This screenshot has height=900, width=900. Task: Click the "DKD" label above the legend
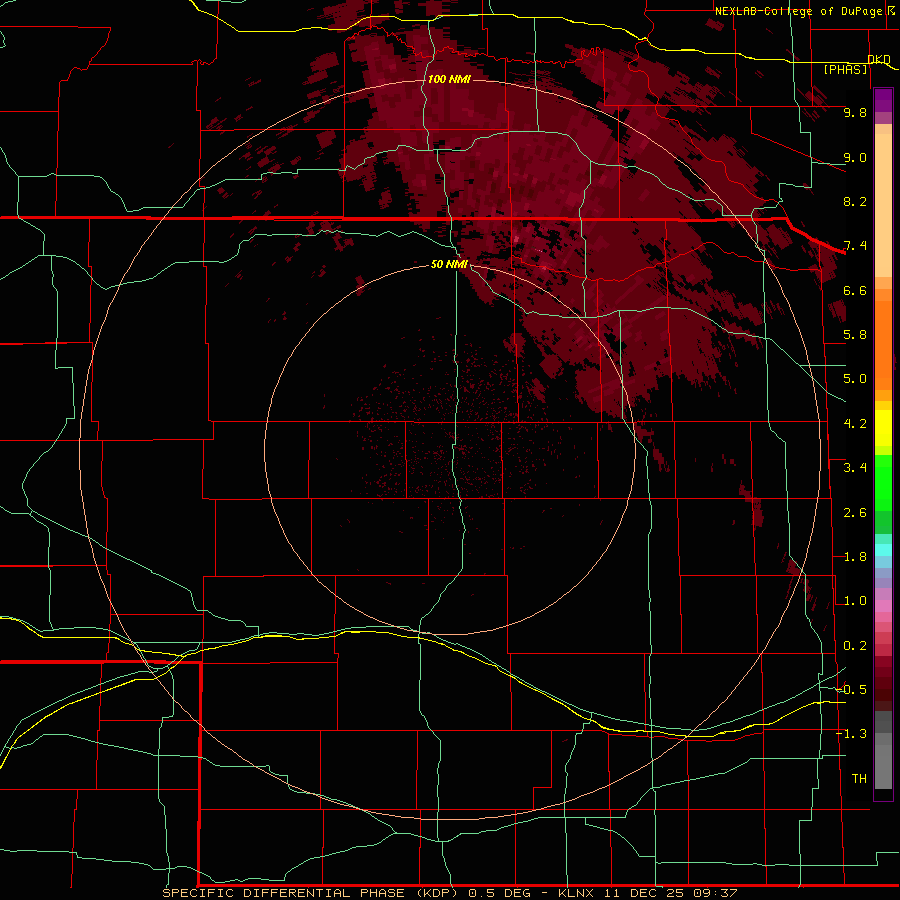(879, 59)
